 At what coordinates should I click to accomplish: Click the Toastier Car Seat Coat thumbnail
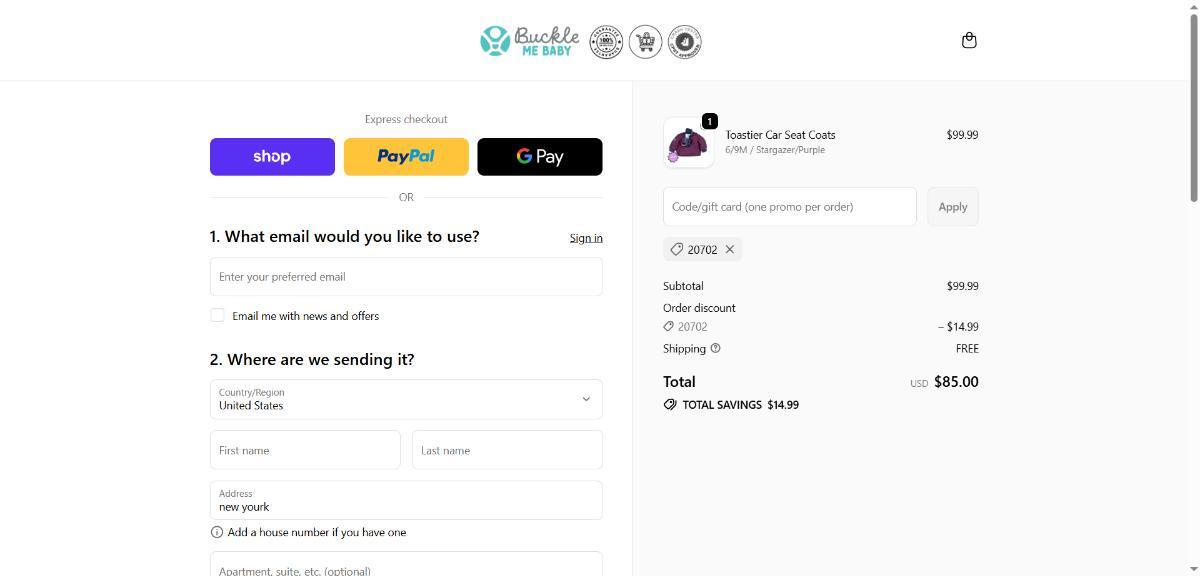coord(688,143)
